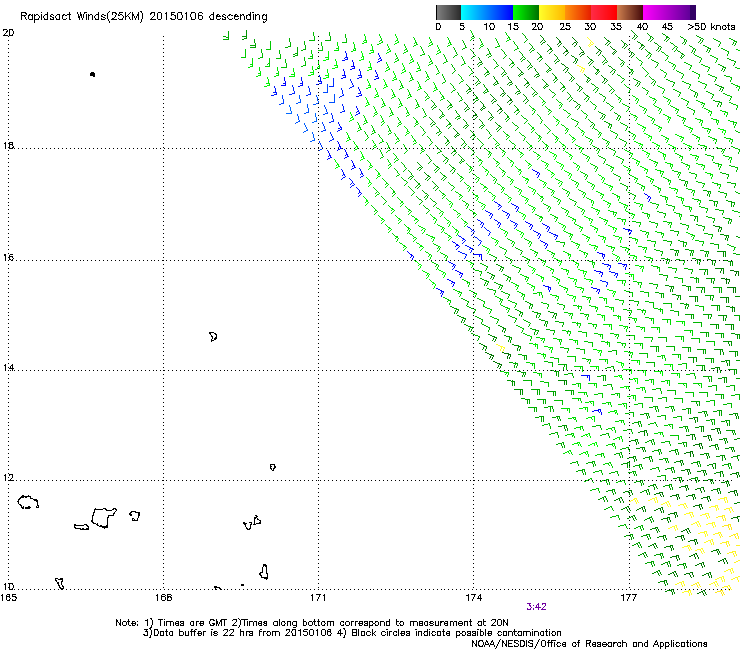
Task: Click the orange 25-30 knots color bar segment
Action: coord(578,12)
